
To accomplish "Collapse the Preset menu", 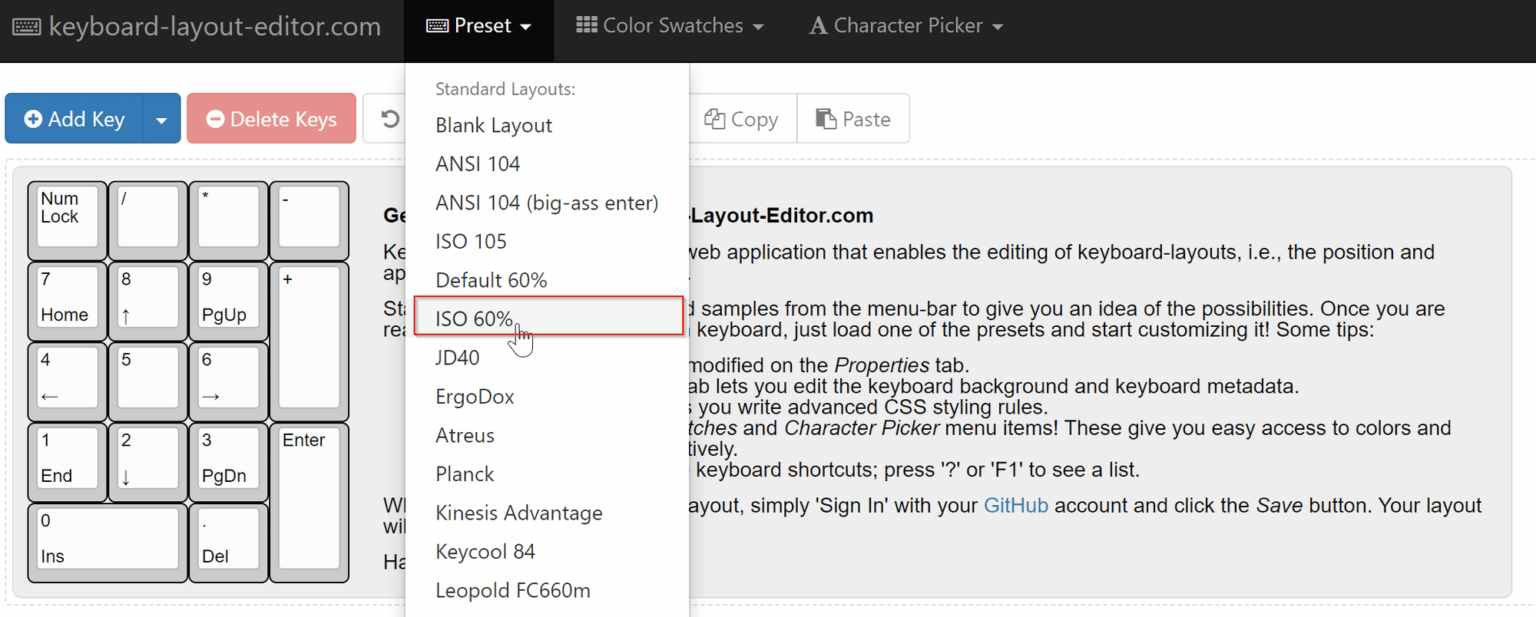I will pyautogui.click(x=478, y=26).
